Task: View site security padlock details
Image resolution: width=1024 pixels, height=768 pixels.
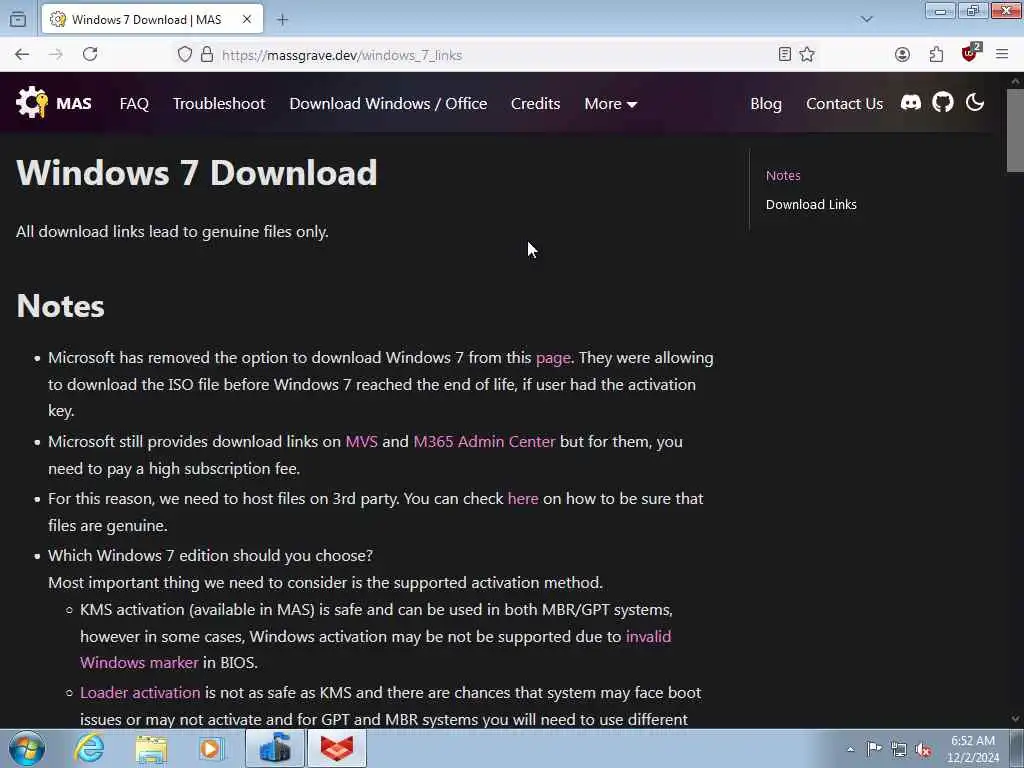Action: coord(207,54)
